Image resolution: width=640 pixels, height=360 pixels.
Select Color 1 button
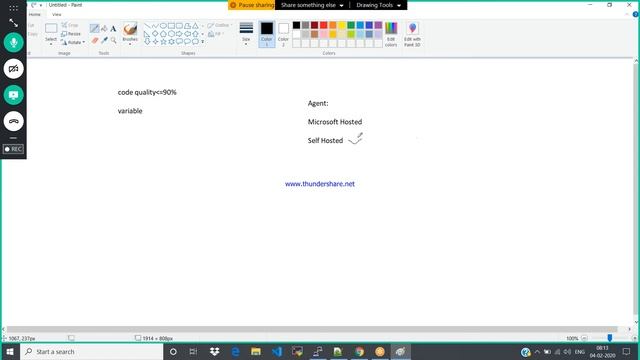tap(267, 34)
